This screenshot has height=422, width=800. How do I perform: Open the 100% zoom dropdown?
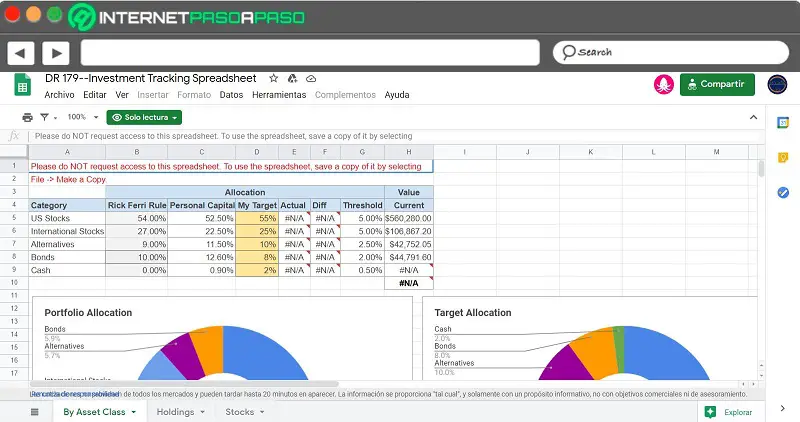(x=83, y=117)
